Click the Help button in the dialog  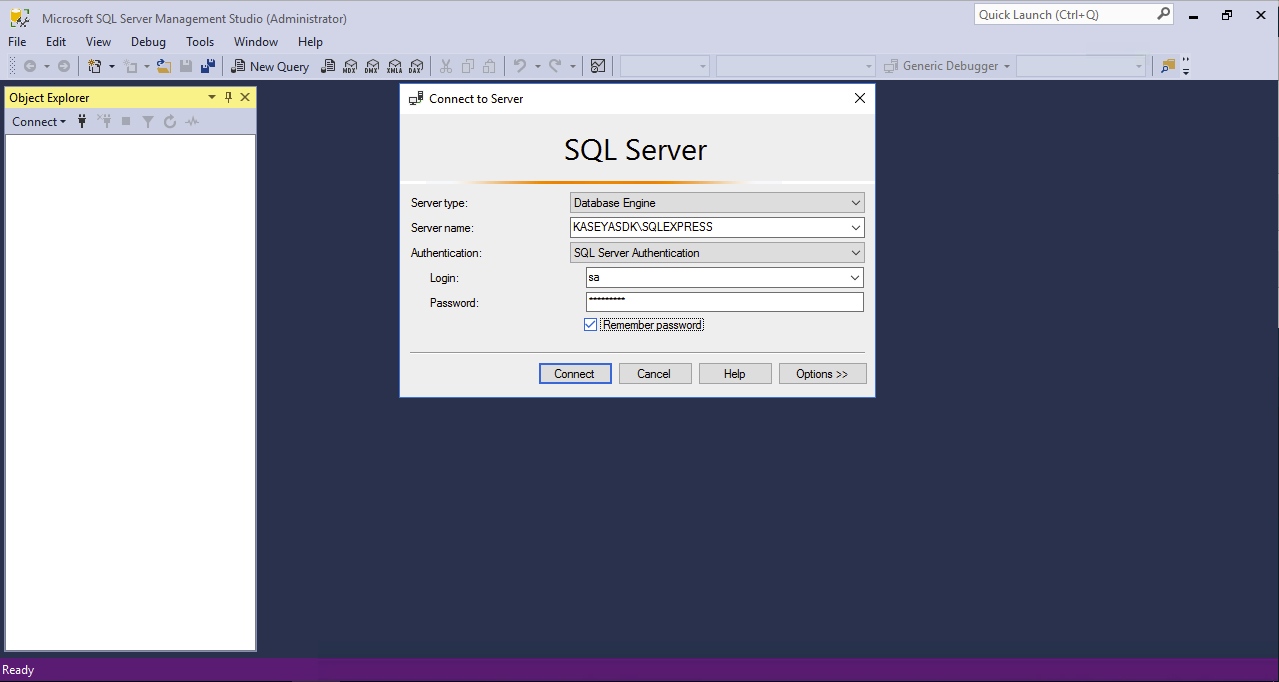(735, 374)
